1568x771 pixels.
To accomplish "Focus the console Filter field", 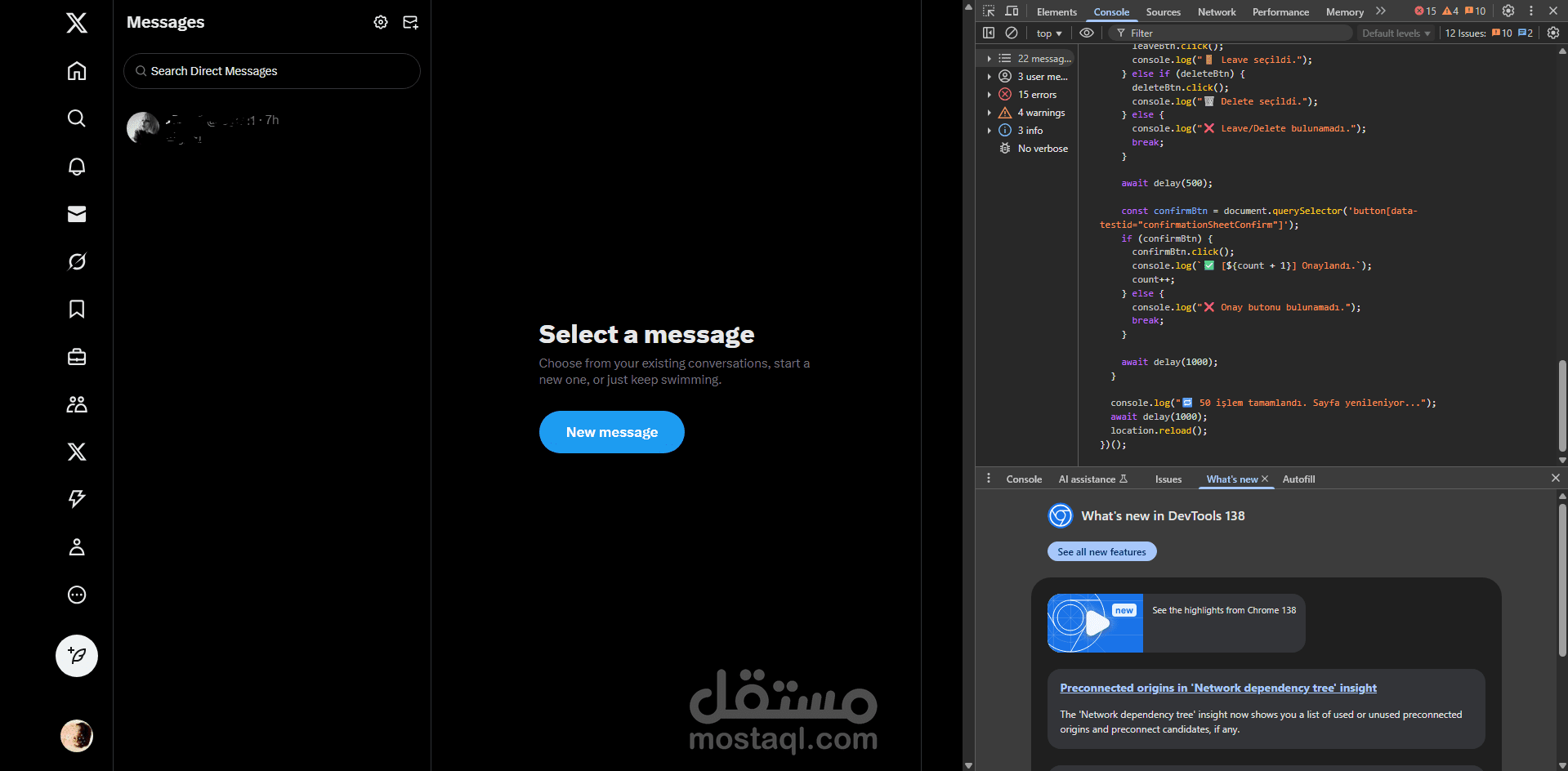I will (1231, 33).
